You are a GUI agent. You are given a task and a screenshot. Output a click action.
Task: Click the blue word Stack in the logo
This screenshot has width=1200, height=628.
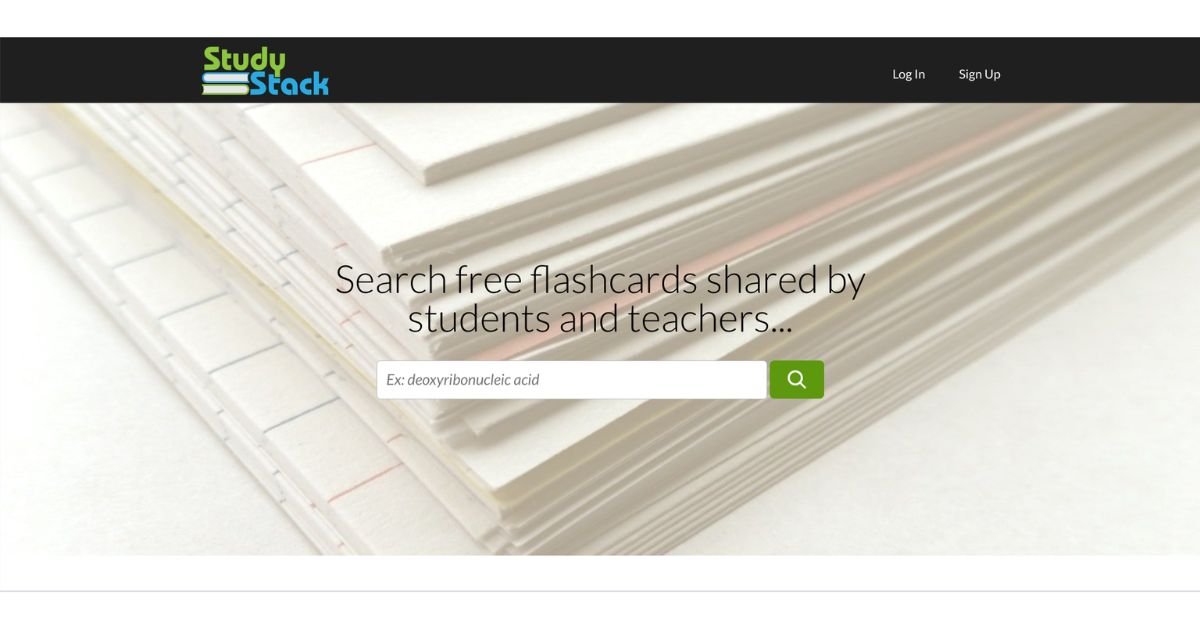289,84
